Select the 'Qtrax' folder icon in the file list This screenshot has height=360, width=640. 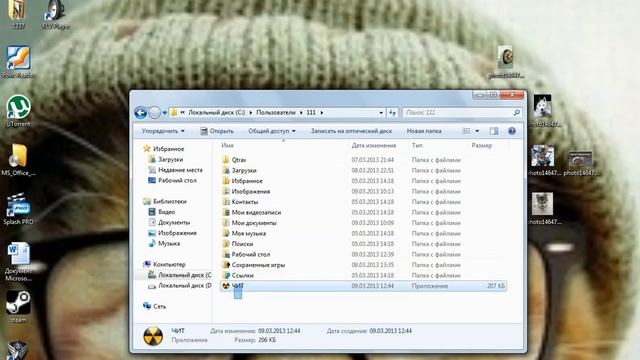pyautogui.click(x=226, y=160)
